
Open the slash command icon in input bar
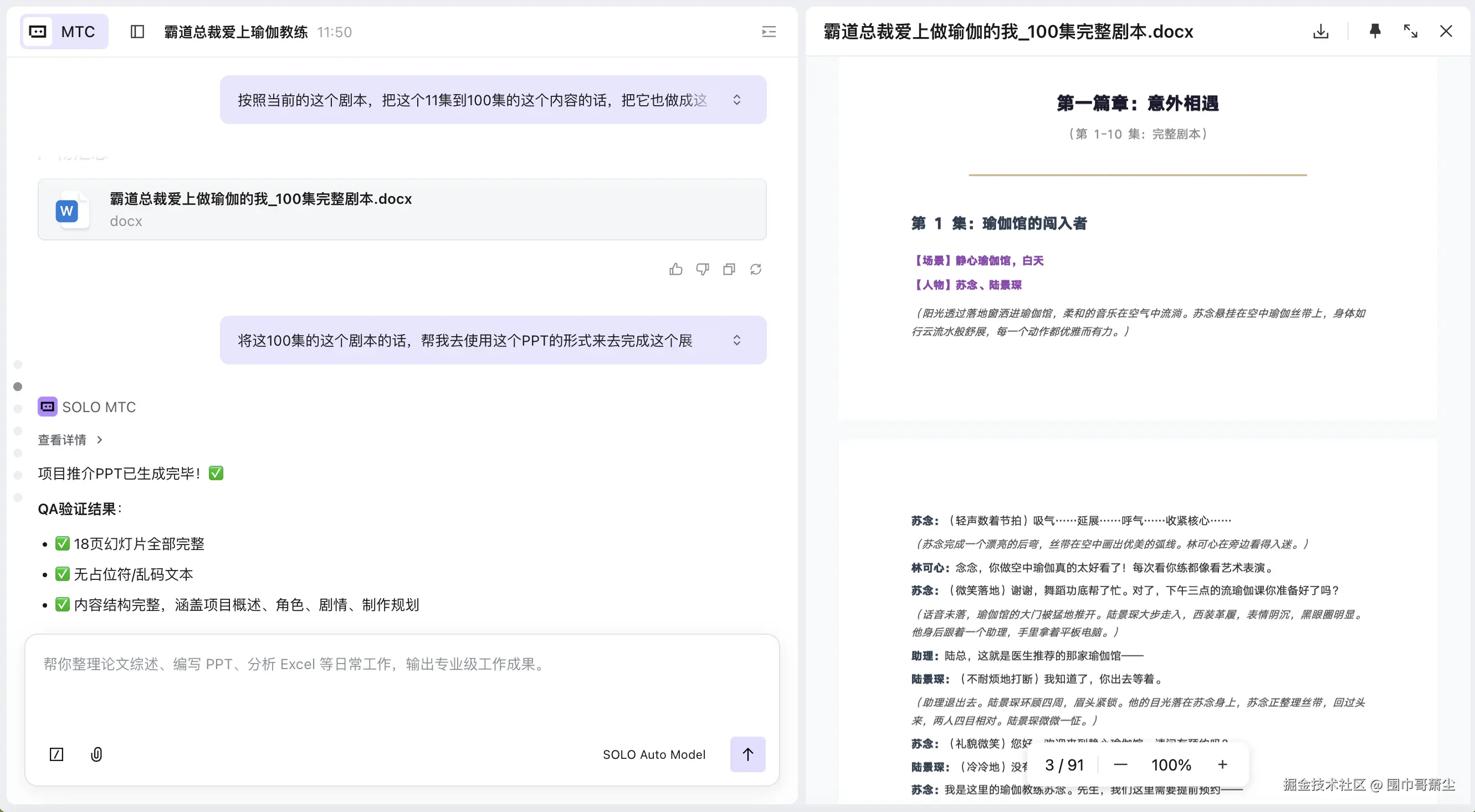[56, 754]
